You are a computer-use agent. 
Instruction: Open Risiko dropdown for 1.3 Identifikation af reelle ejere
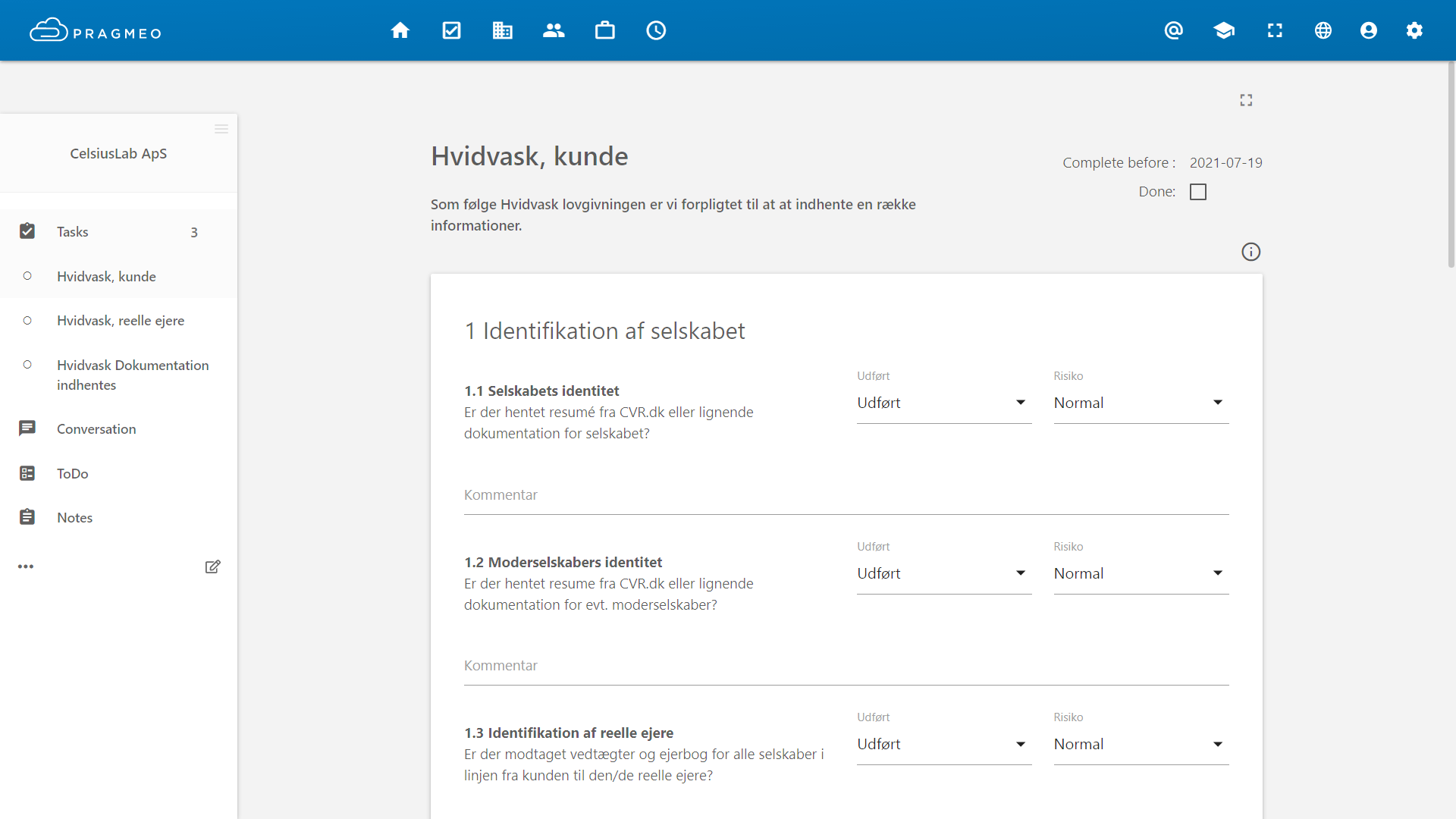pyautogui.click(x=1141, y=744)
